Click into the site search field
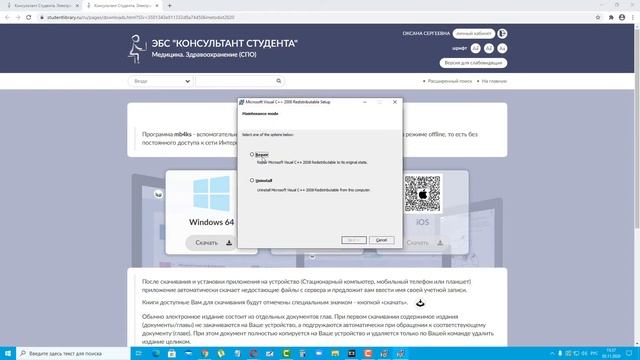 pos(235,81)
